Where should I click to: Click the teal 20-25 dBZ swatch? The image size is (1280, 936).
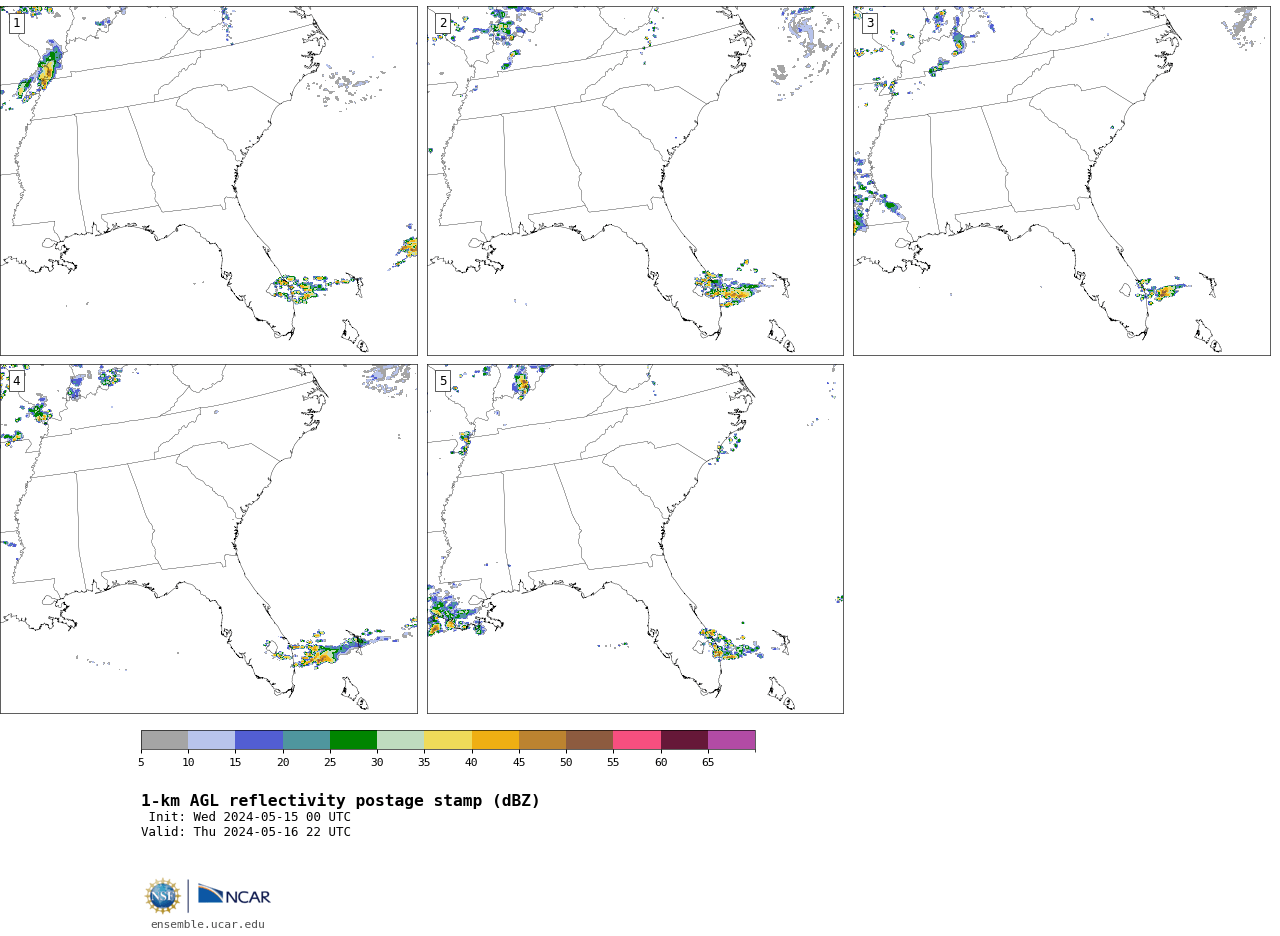point(306,740)
